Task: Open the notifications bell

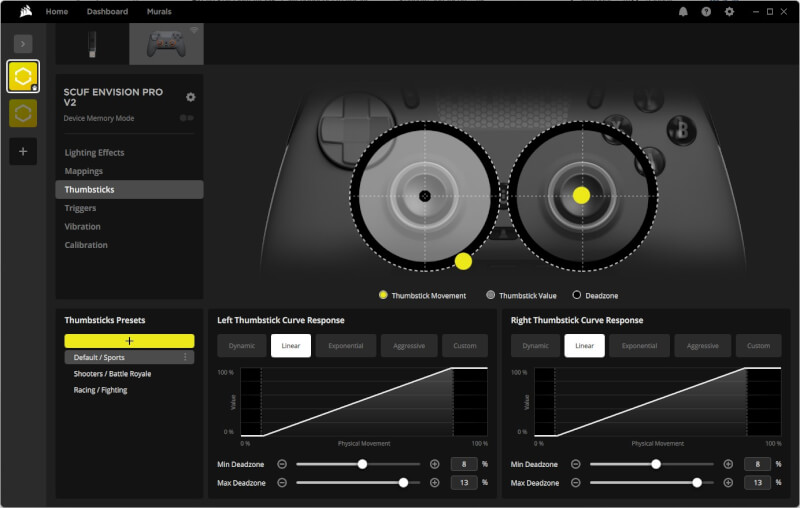Action: pos(683,12)
